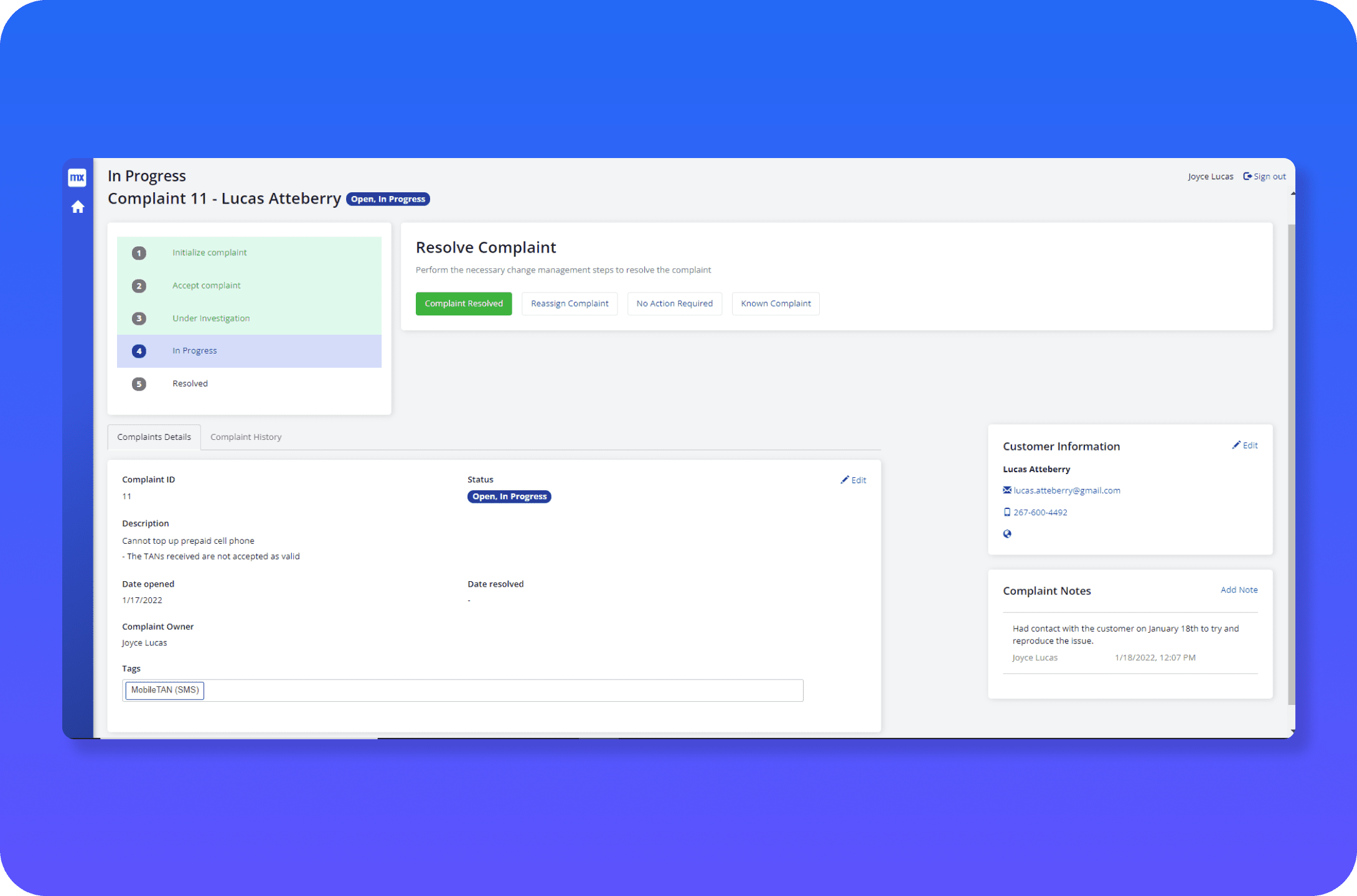1357x896 pixels.
Task: Click the Sign out icon link
Action: 1247,177
